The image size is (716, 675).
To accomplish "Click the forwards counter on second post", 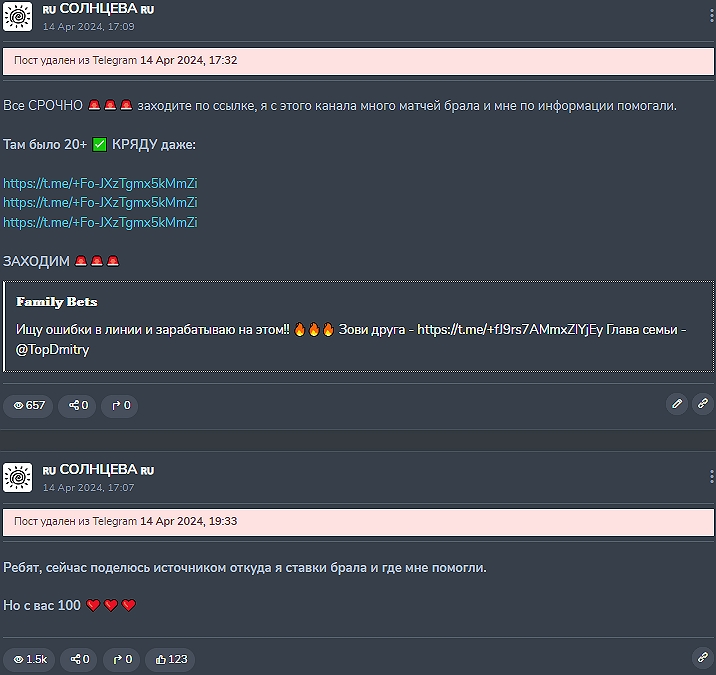I will [x=121, y=659].
